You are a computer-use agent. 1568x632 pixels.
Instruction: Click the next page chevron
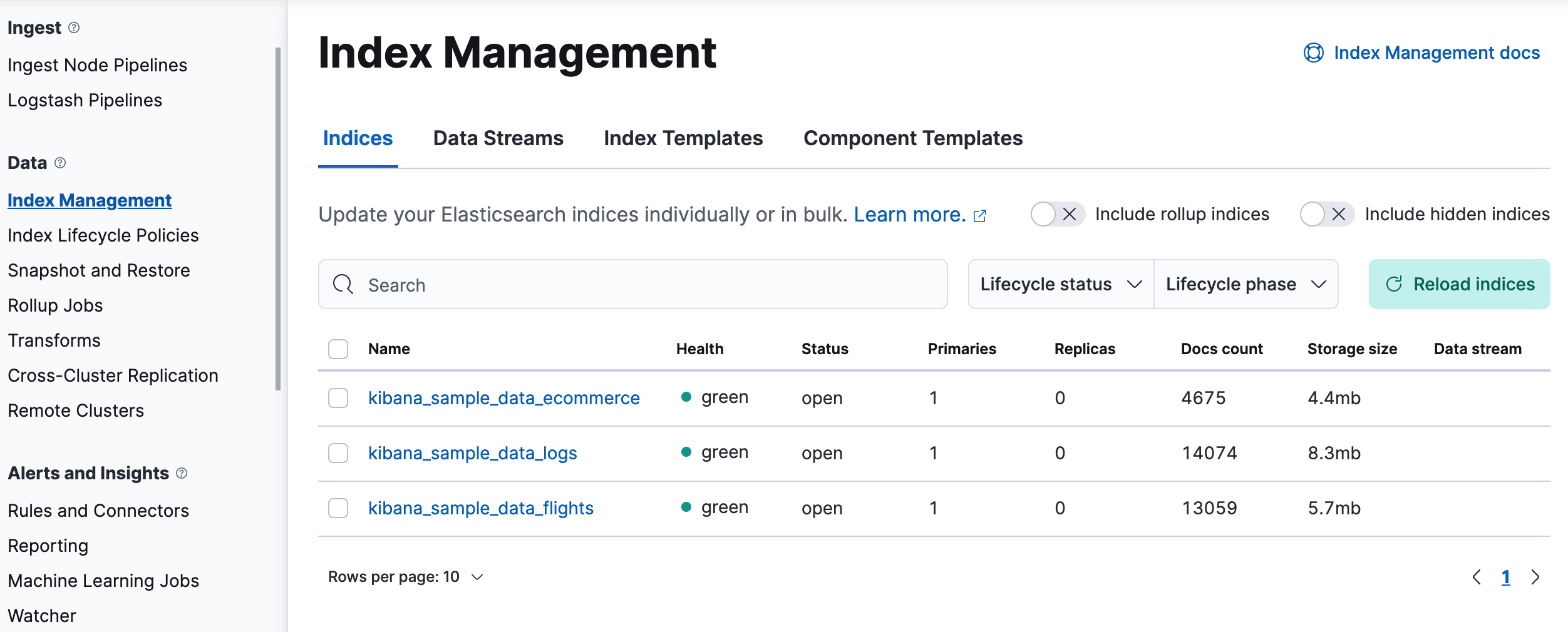click(x=1535, y=576)
